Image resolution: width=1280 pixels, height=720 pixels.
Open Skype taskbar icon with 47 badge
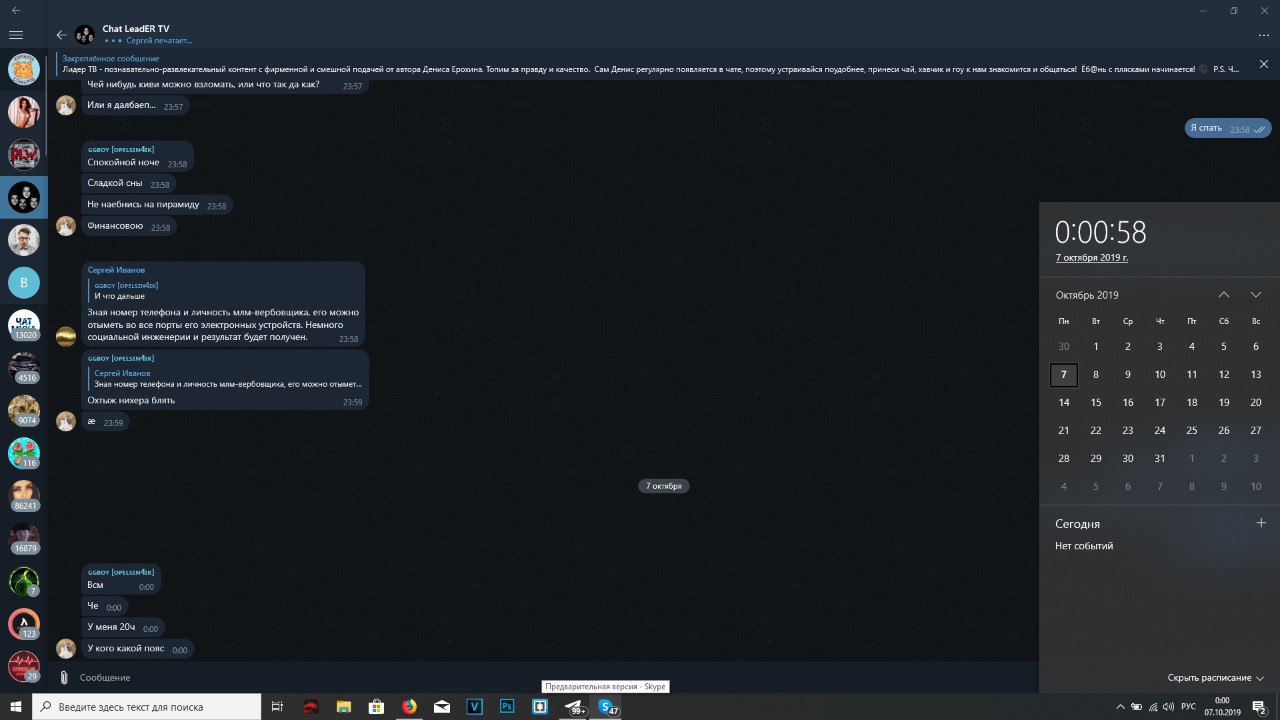(x=607, y=707)
